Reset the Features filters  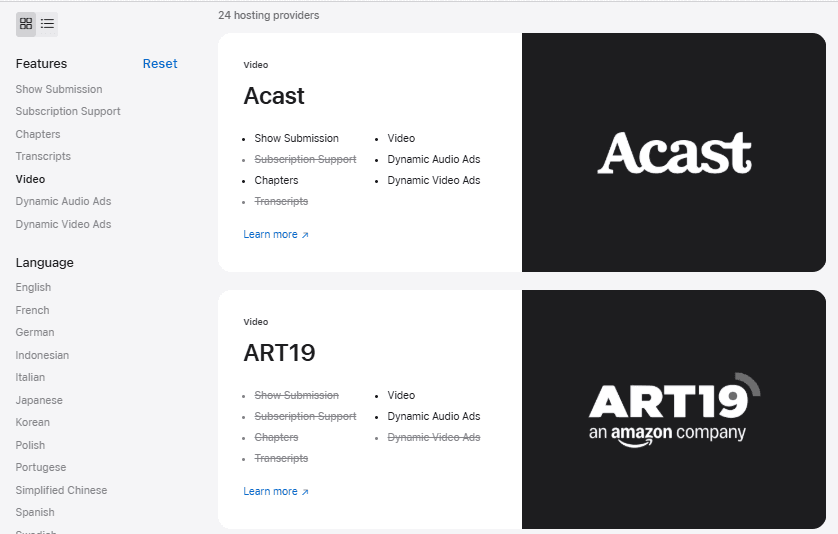tap(160, 64)
